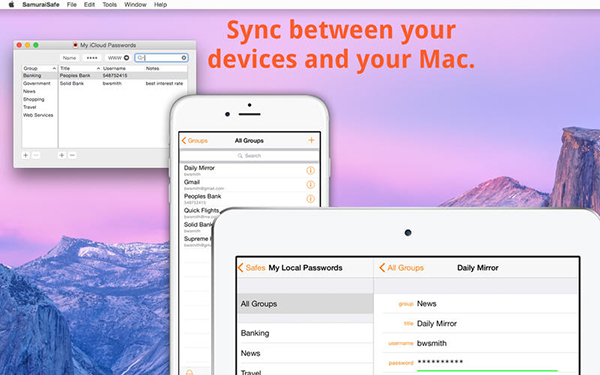The width and height of the screenshot is (600, 375).
Task: Open the Window menu
Action: pyautogui.click(x=135, y=5)
